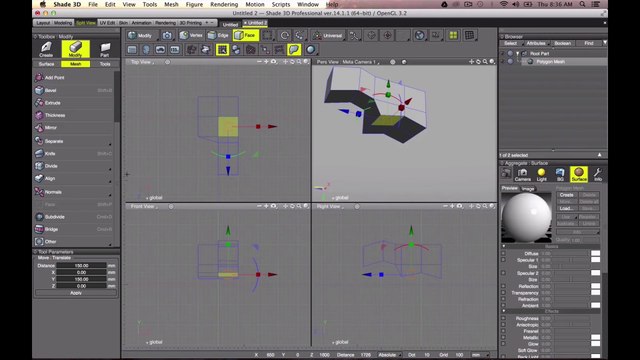Expand the Divide tool submenu
640x360 pixels.
pyautogui.click(x=110, y=169)
